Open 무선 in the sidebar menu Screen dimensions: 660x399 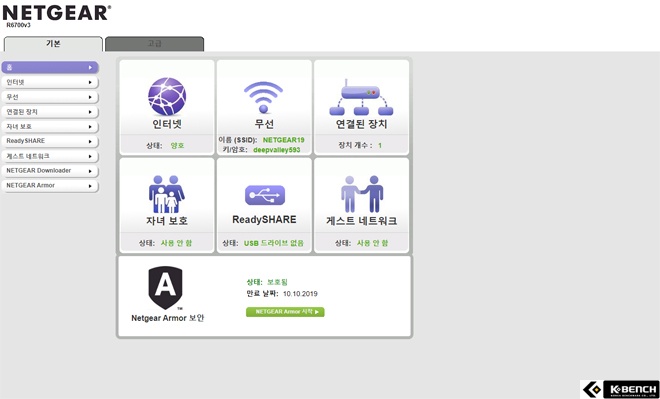point(50,97)
